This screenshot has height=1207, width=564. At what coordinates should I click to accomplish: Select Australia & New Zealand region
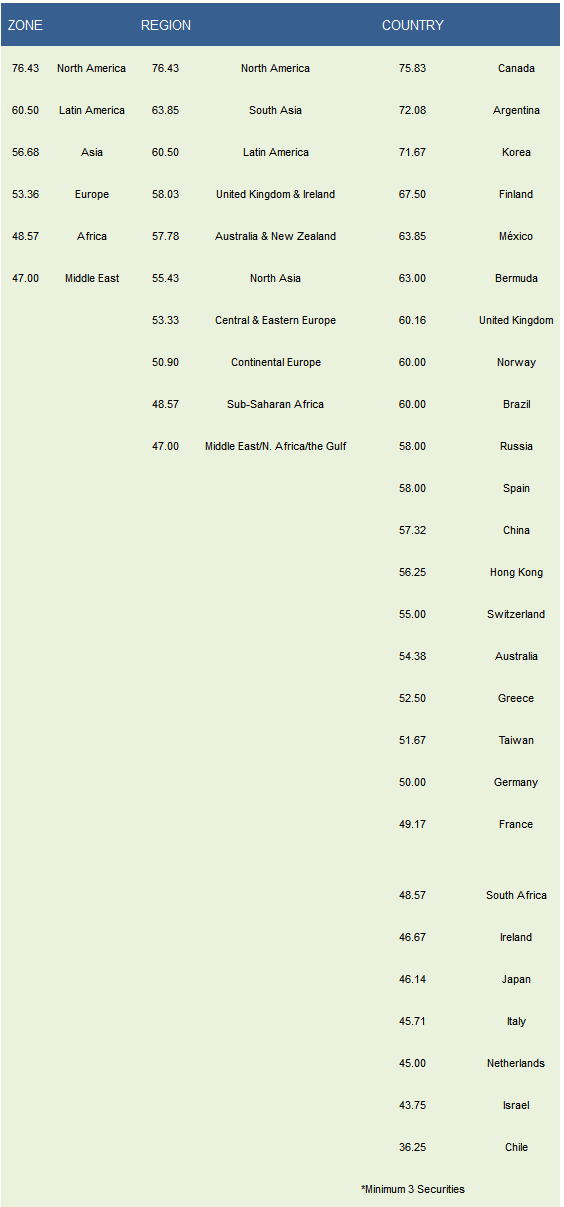coord(275,236)
